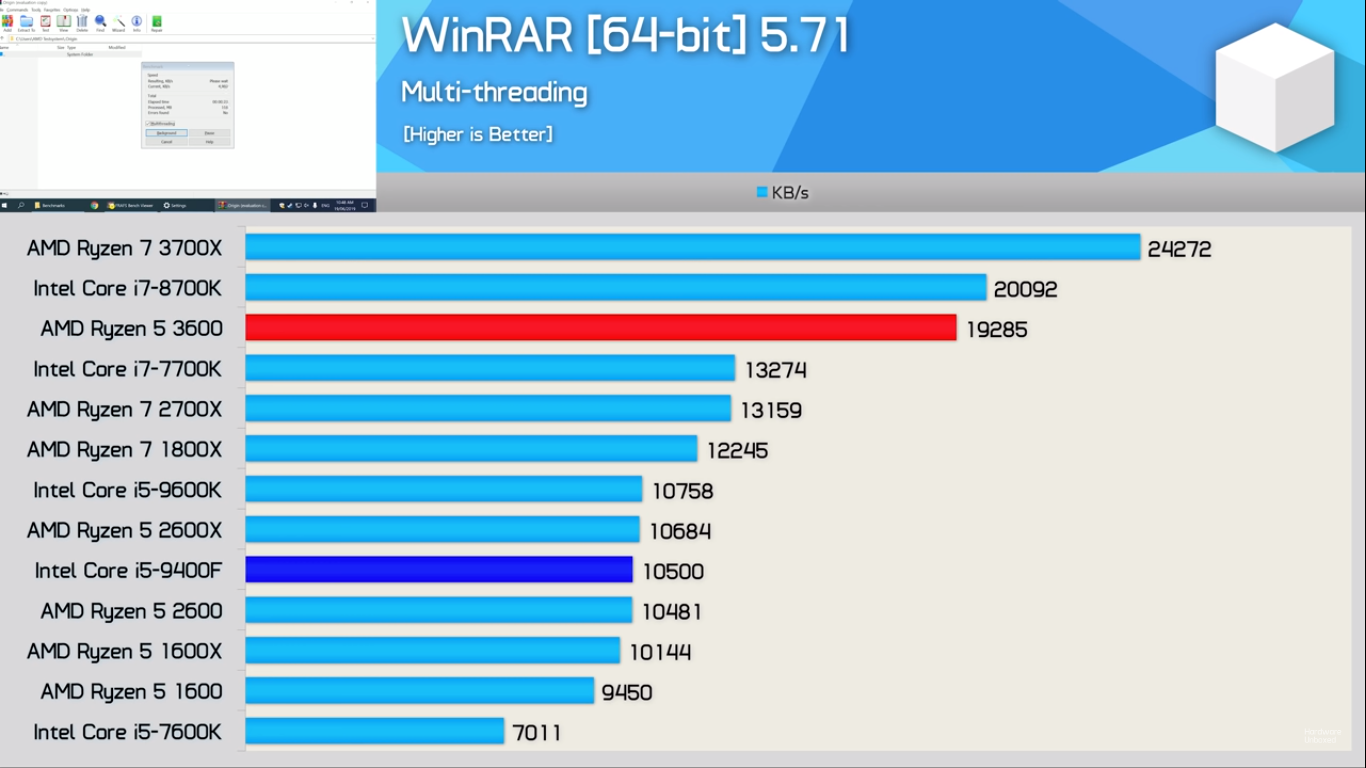Click the Intel Core i7-7700K label

pyautogui.click(x=128, y=369)
